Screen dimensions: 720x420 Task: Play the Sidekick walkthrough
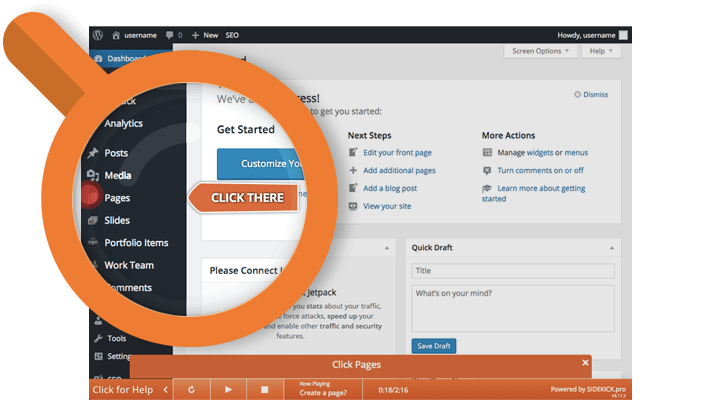pyautogui.click(x=228, y=388)
